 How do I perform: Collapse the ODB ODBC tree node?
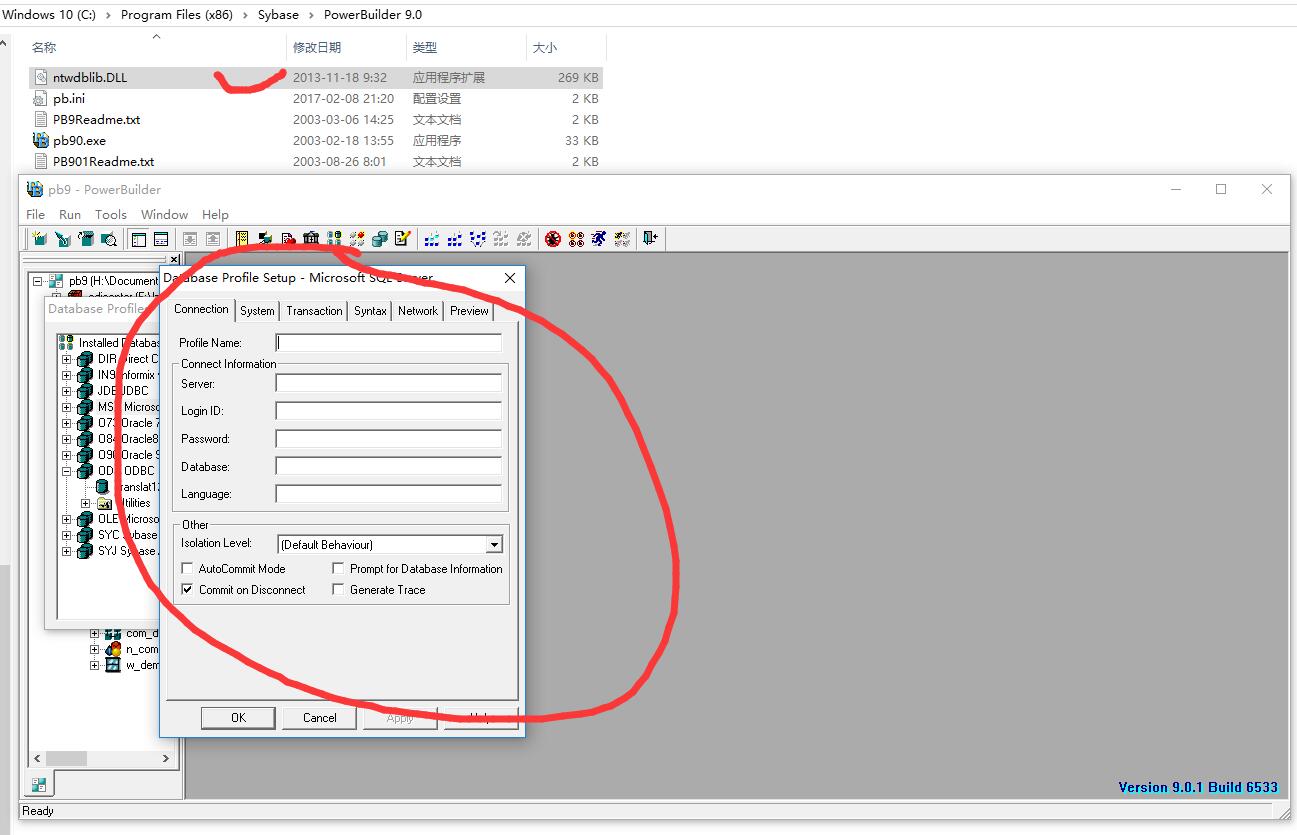pos(67,471)
